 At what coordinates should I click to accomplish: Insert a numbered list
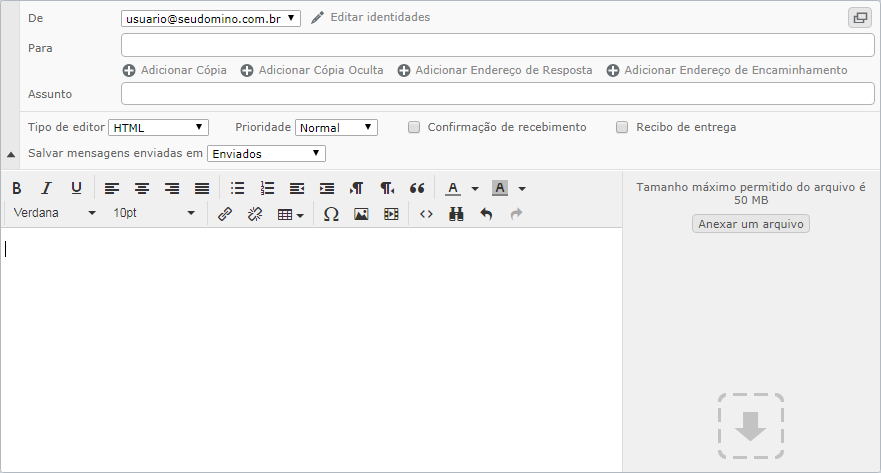[267, 188]
